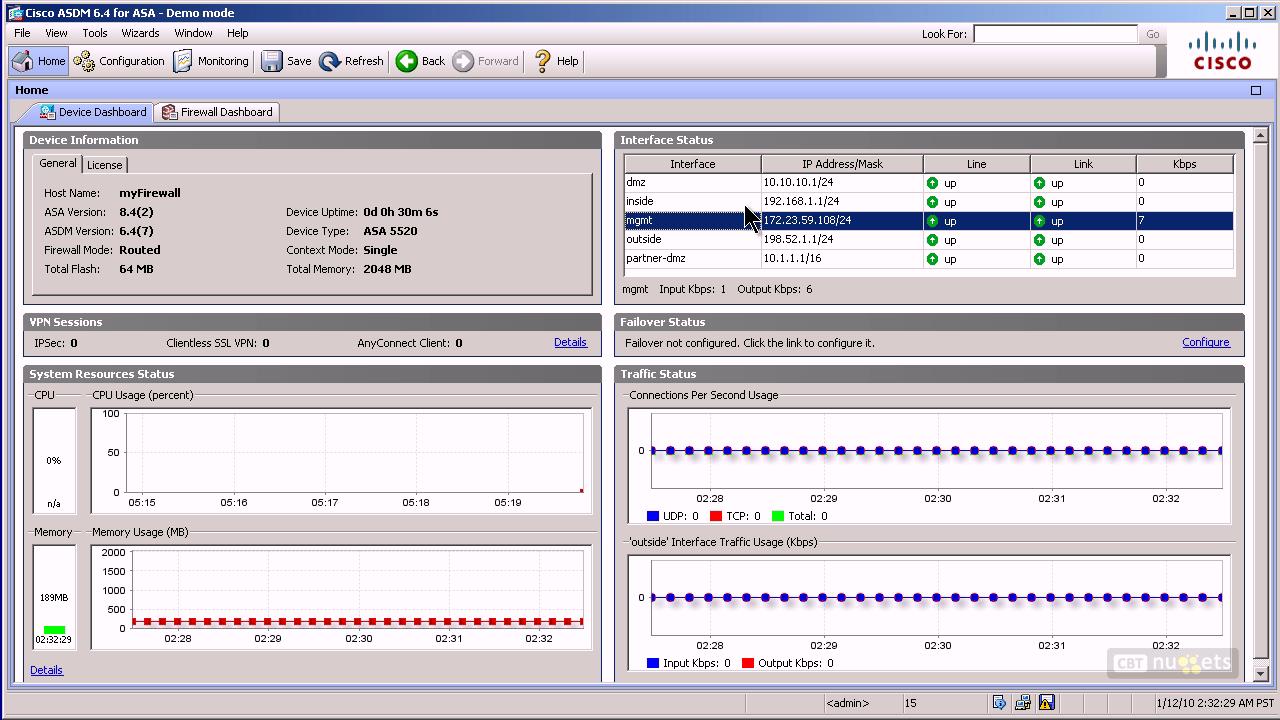1280x720 pixels.
Task: Click the Home toolbar icon
Action: pos(39,61)
